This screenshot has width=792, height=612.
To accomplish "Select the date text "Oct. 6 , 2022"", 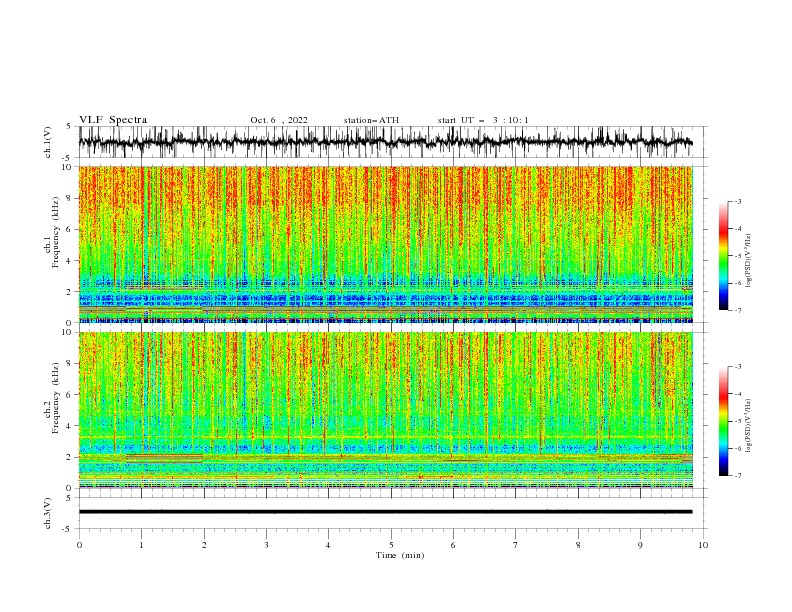I will click(x=279, y=120).
